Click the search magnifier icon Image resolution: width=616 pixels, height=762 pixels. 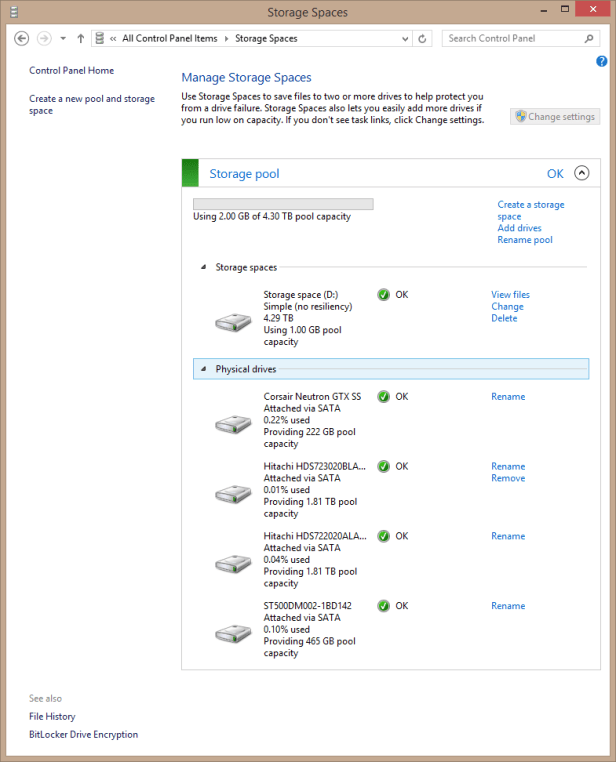tap(589, 39)
